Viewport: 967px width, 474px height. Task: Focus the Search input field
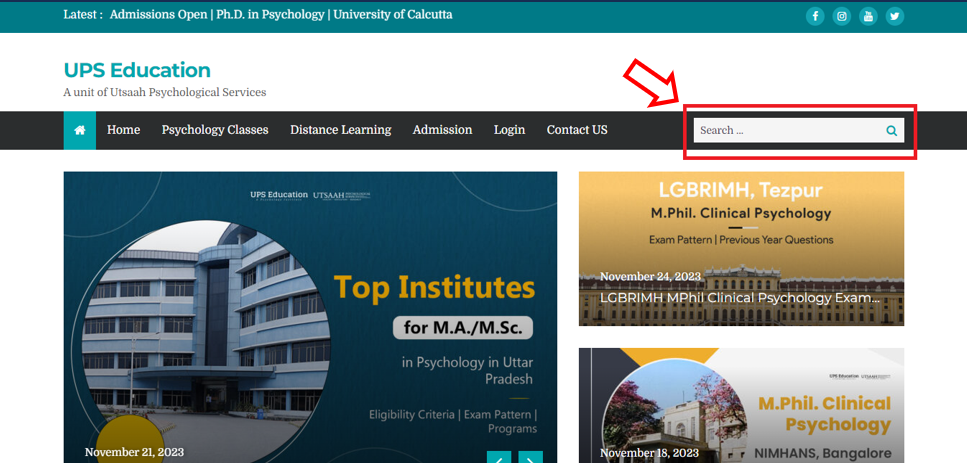[x=799, y=131]
